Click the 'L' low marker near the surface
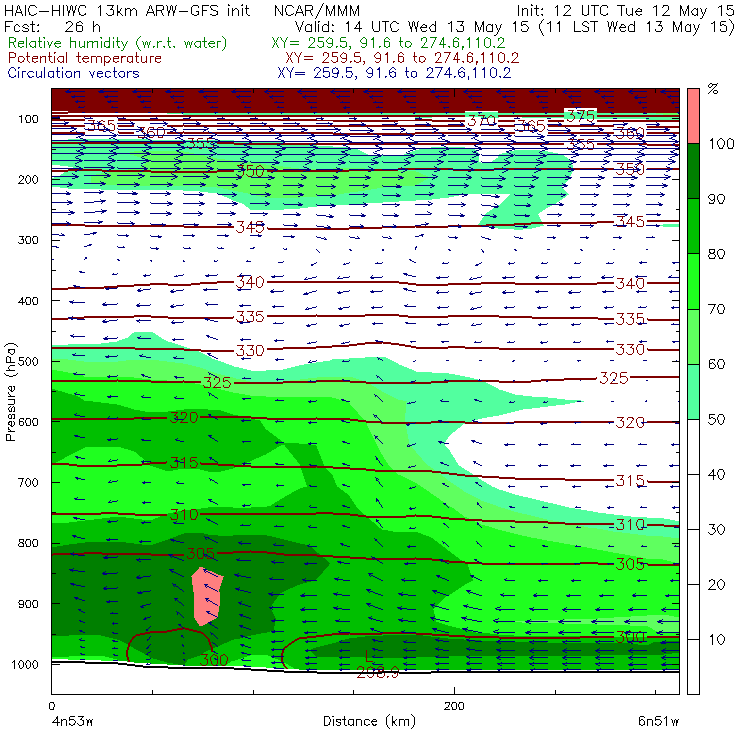The height and width of the screenshot is (740, 740). click(x=369, y=656)
